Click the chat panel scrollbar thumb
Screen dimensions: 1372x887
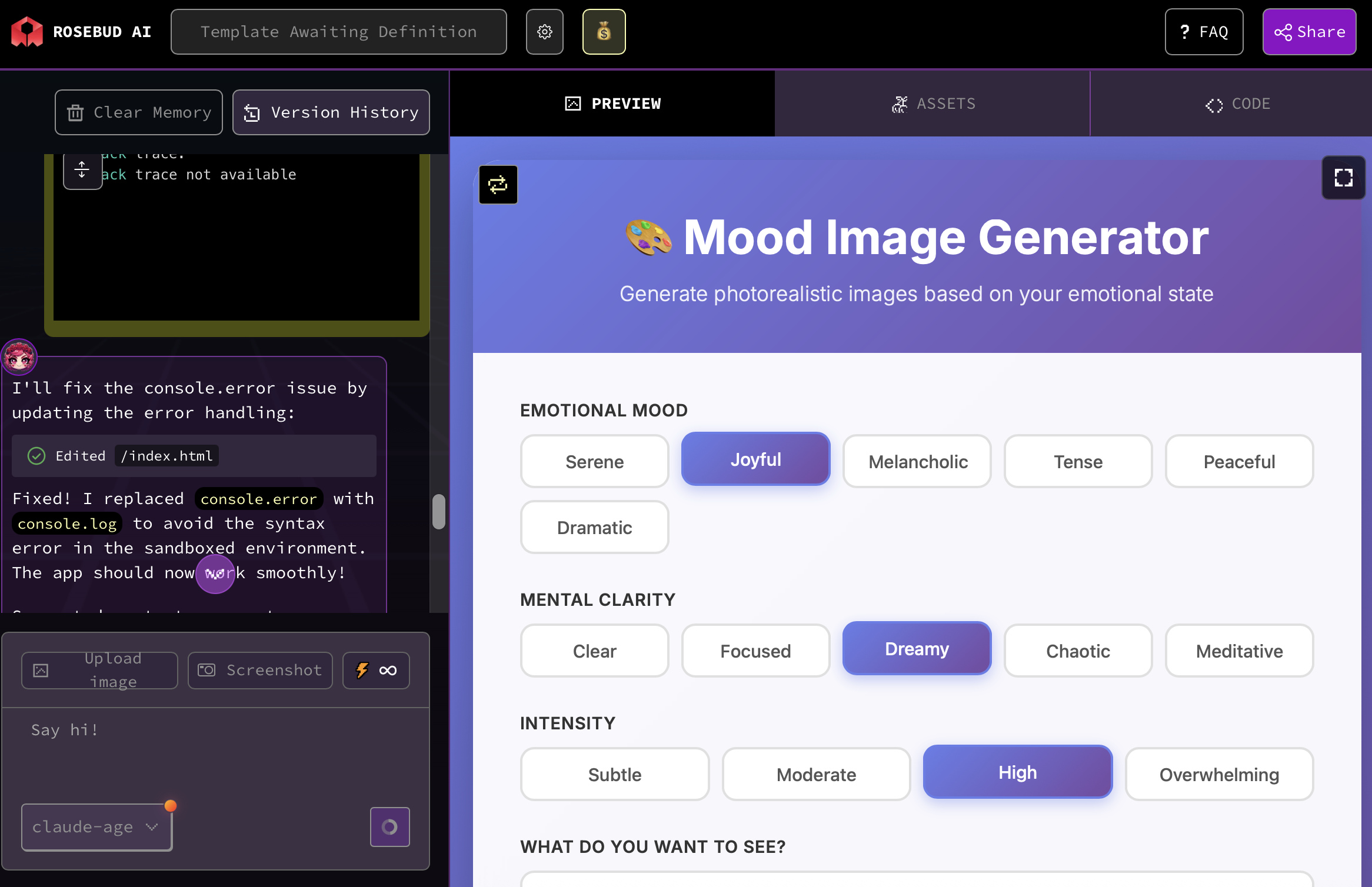pyautogui.click(x=438, y=511)
